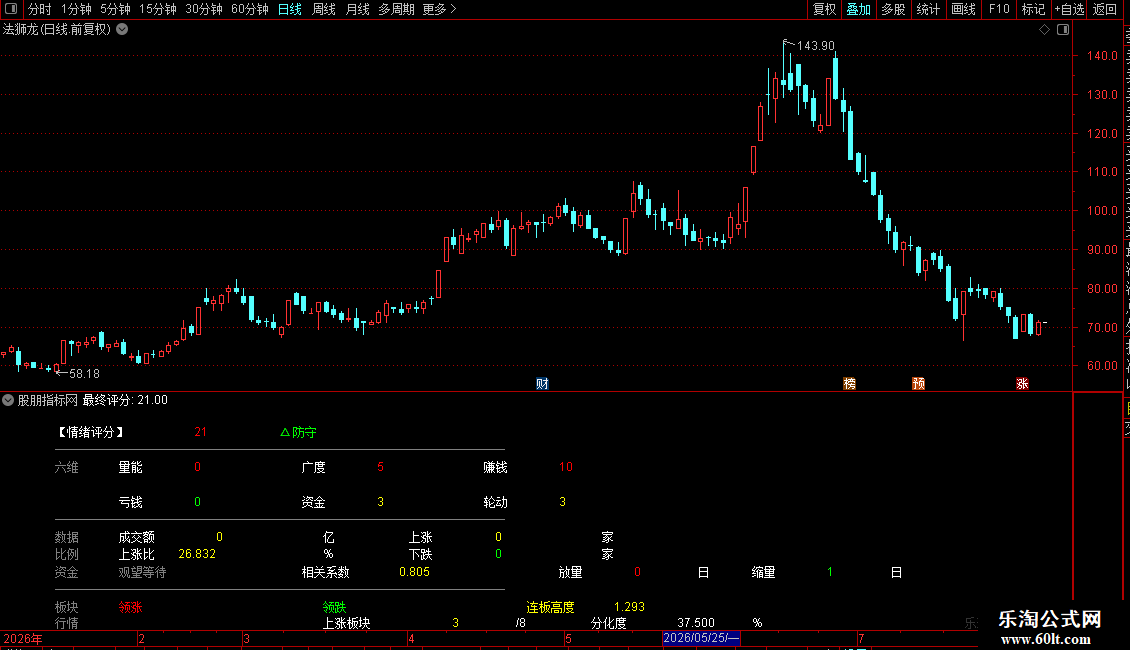This screenshot has height=650, width=1130.
Task: Switch to 5分钟 chart period
Action: (115, 9)
